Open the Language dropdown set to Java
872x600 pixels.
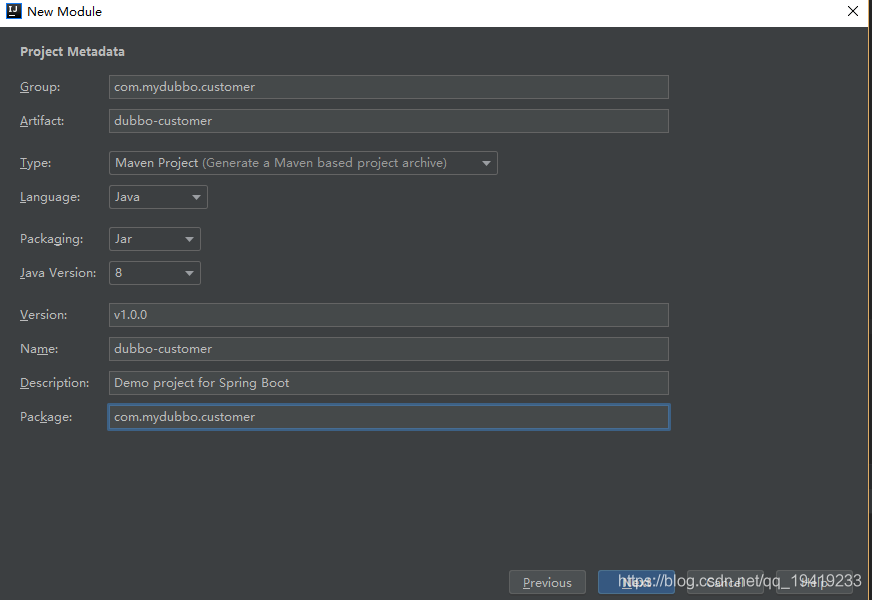tap(158, 197)
